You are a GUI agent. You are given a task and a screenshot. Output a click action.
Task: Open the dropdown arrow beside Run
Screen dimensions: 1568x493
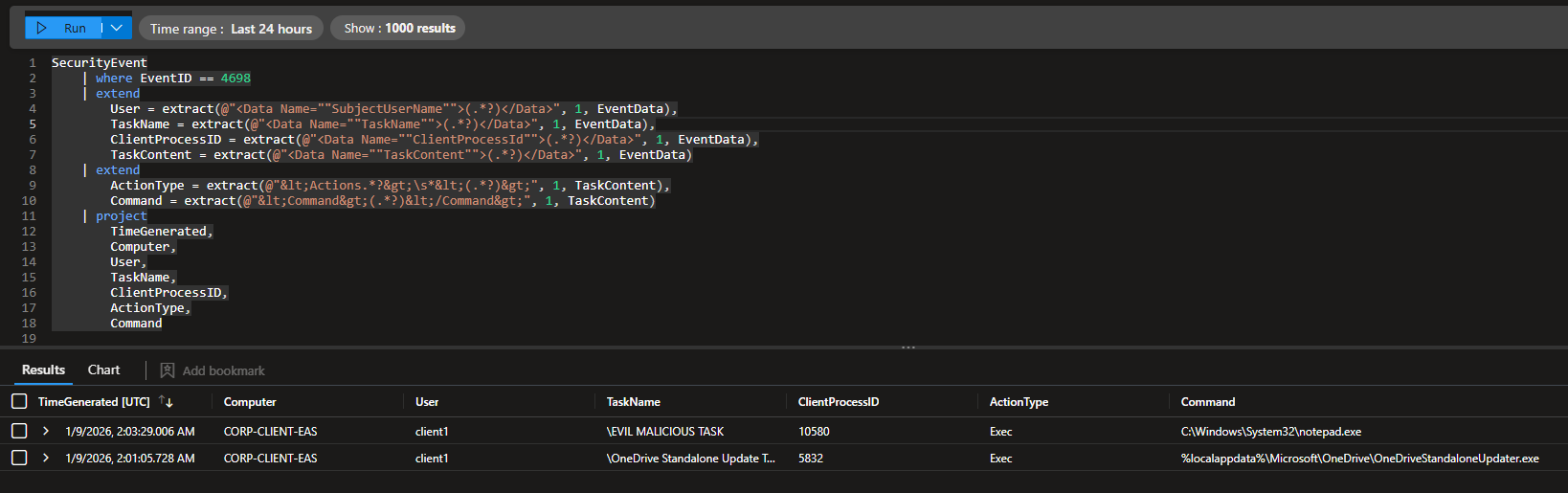point(117,28)
